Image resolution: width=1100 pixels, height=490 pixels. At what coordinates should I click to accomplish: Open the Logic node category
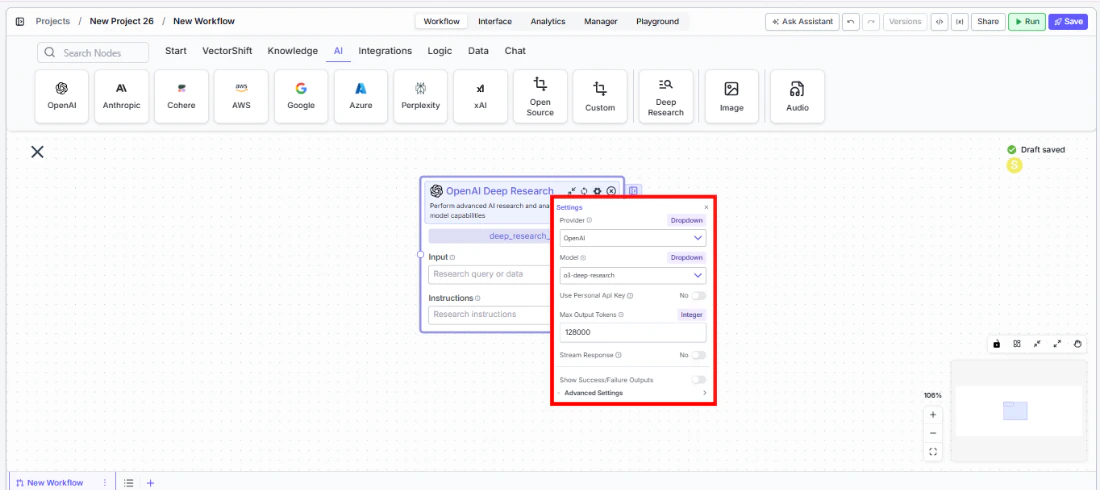click(x=439, y=51)
